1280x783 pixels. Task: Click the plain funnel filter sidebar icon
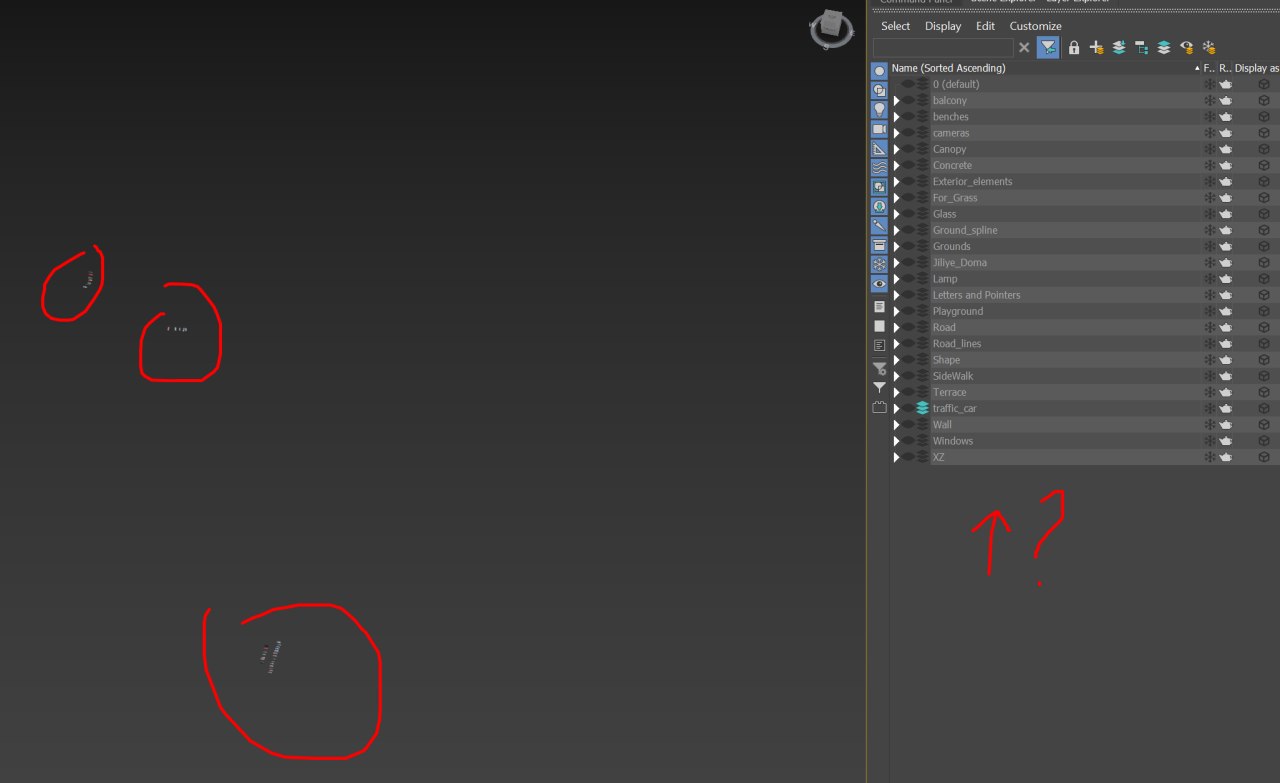879,387
